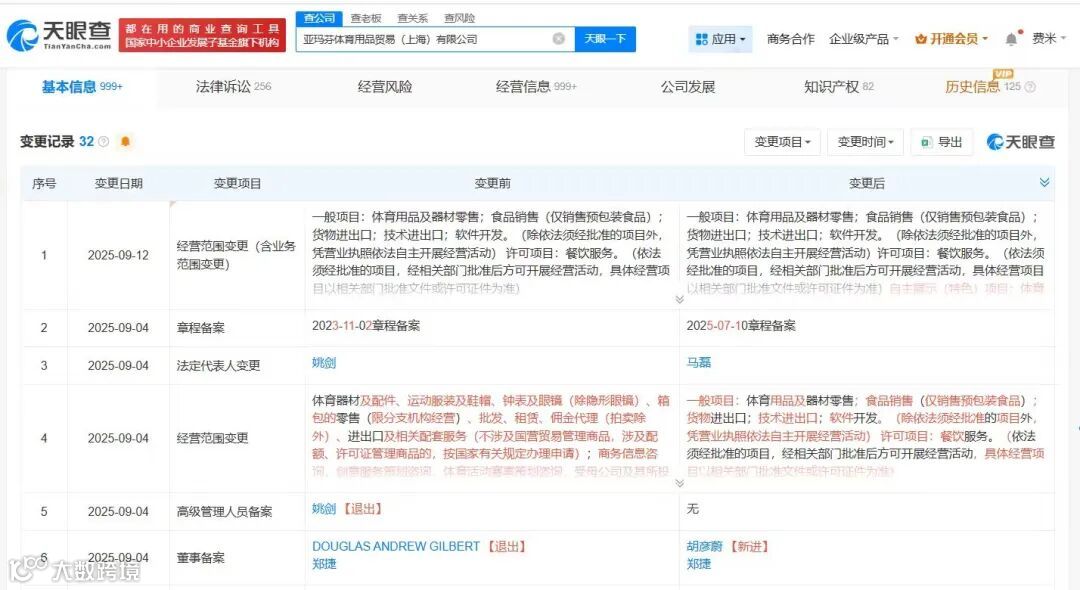This screenshot has width=1080, height=590.
Task: Click 2025-07-10章程备案 cell
Action: click(740, 326)
